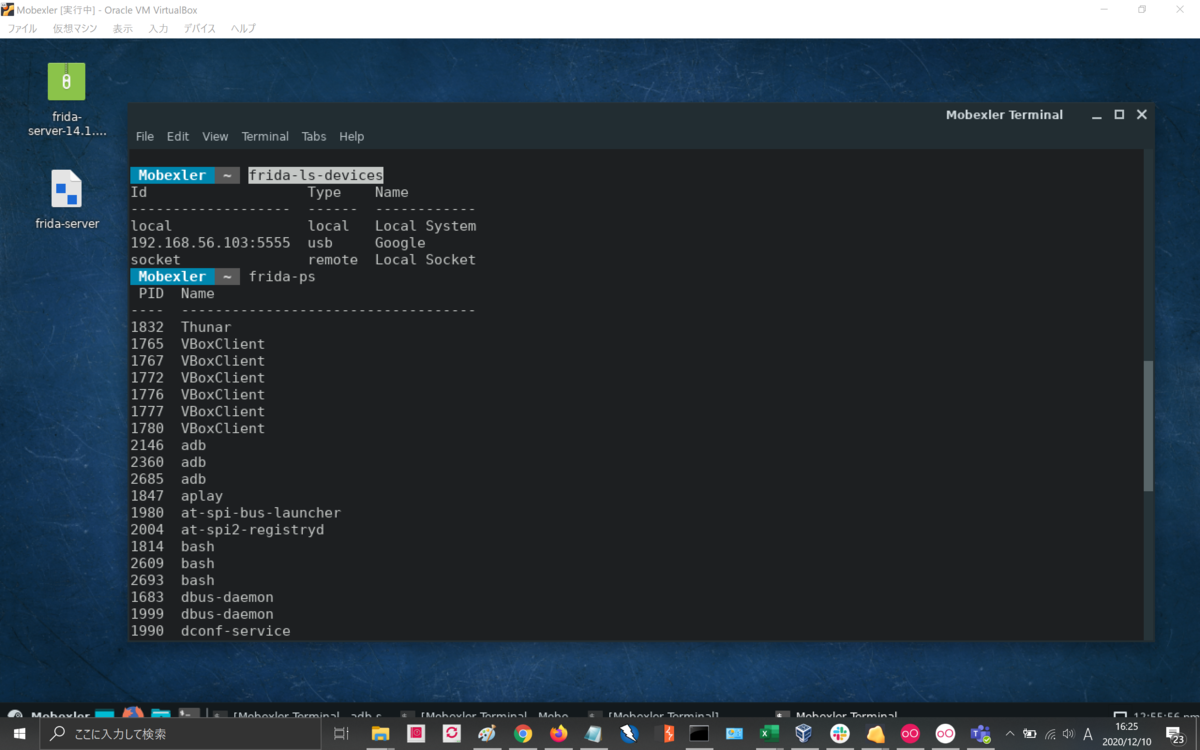Open the Windows Start menu

[19, 734]
